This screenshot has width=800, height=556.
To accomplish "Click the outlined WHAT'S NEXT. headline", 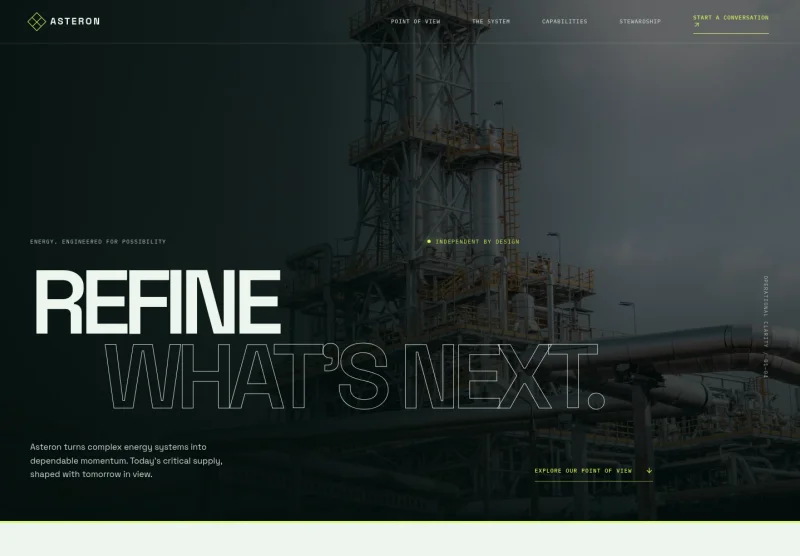I will (x=355, y=377).
